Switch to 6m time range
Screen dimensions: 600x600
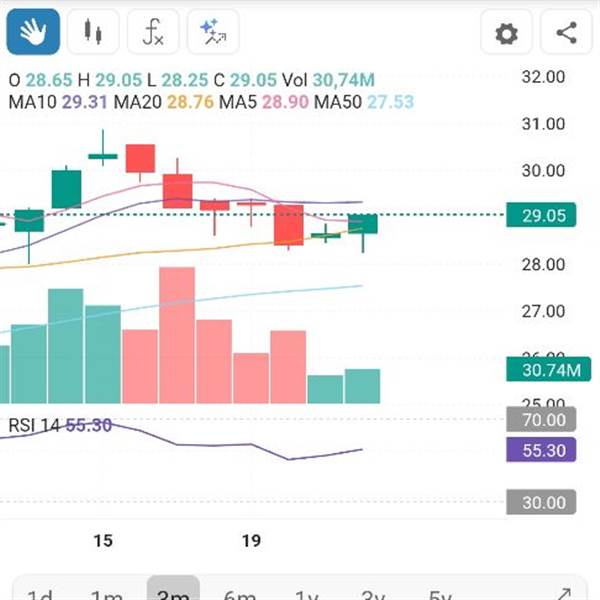[240, 594]
